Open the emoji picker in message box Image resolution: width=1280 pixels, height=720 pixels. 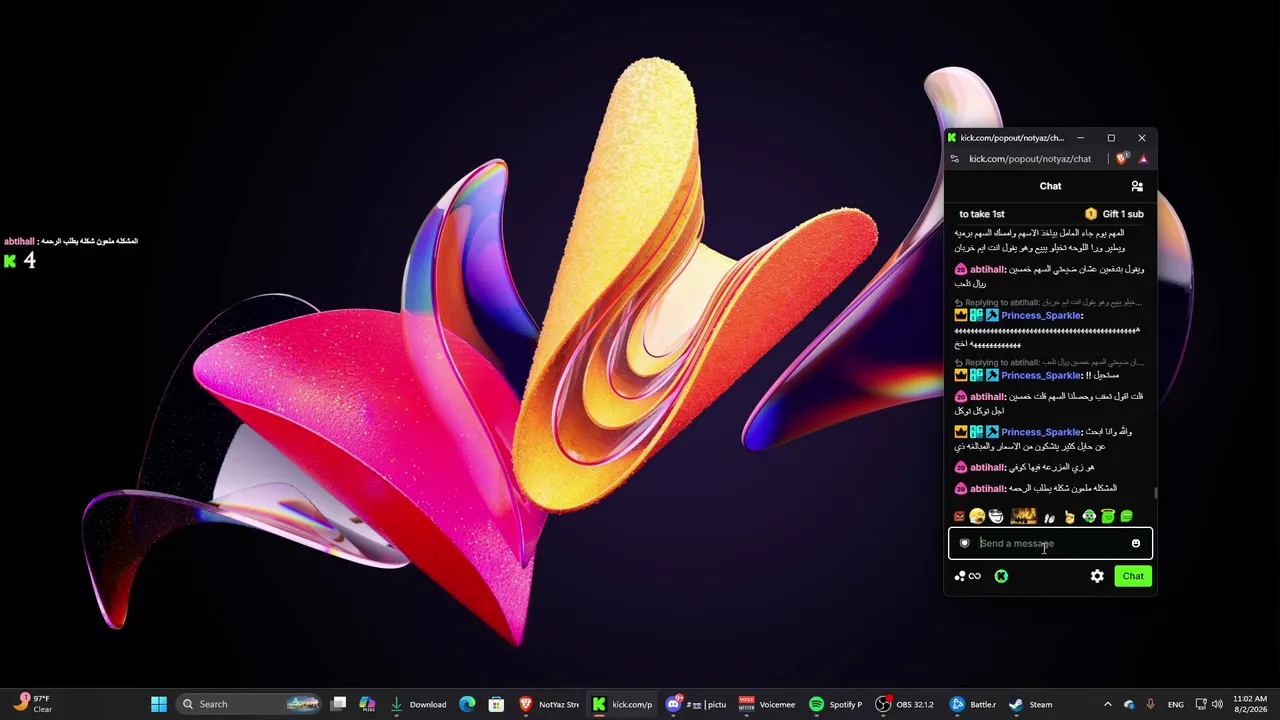pos(1136,543)
